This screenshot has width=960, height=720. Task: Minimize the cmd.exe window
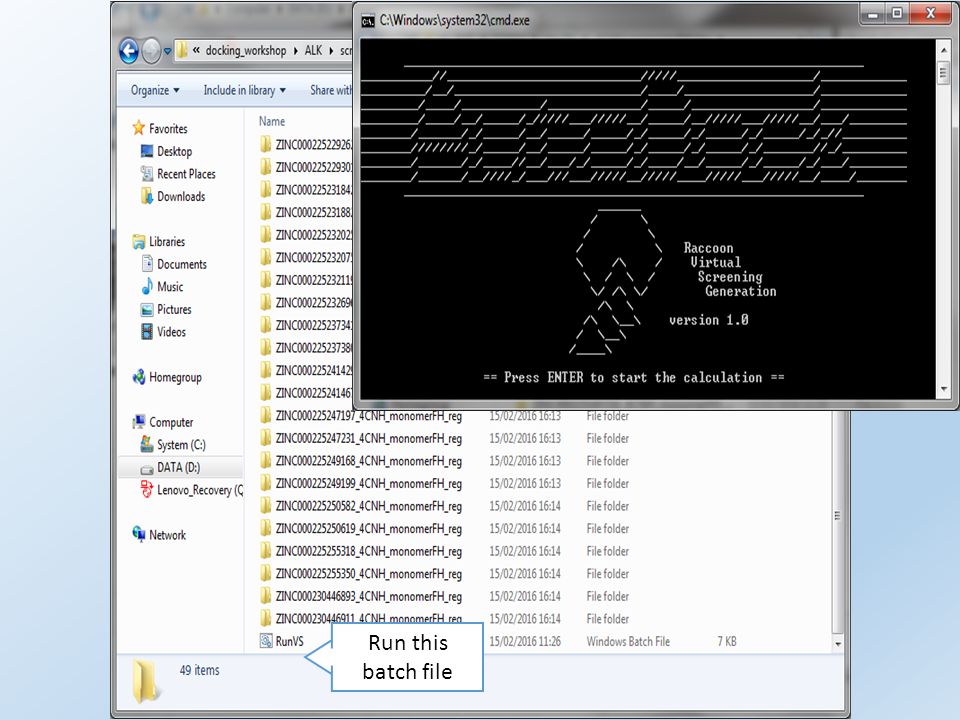click(874, 13)
